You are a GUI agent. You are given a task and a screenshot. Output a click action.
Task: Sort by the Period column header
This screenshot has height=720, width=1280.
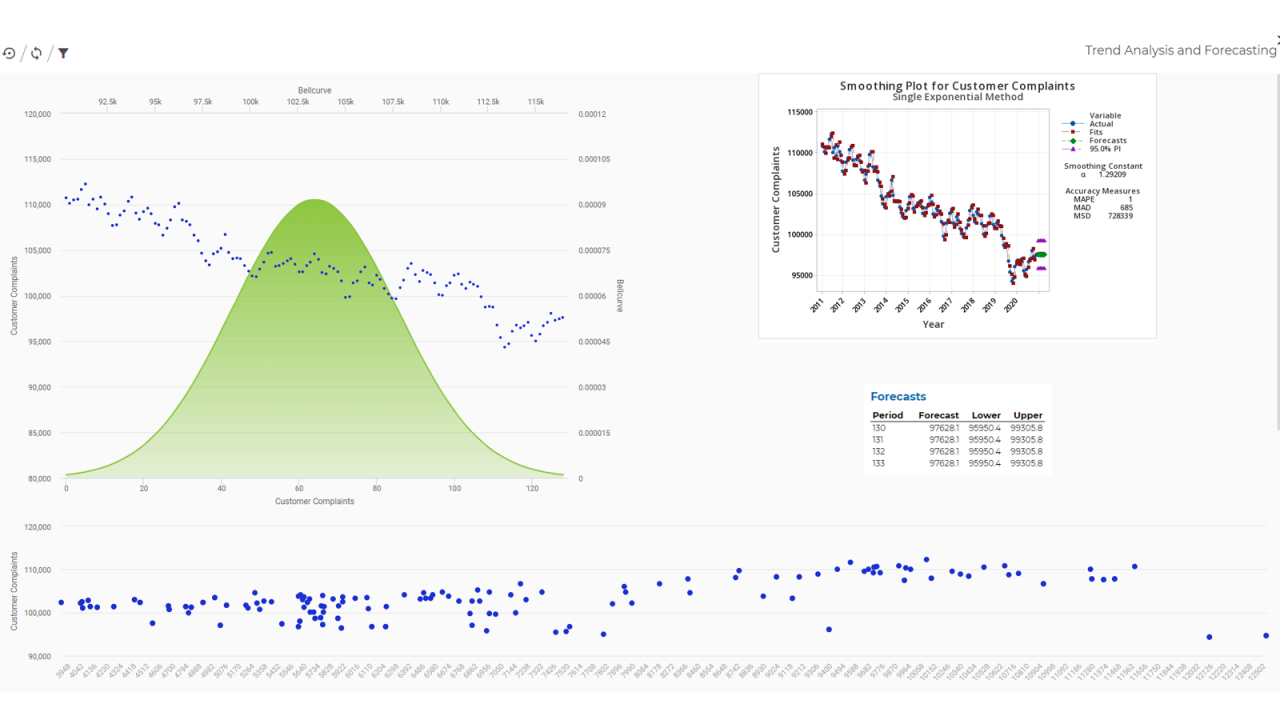pos(887,415)
